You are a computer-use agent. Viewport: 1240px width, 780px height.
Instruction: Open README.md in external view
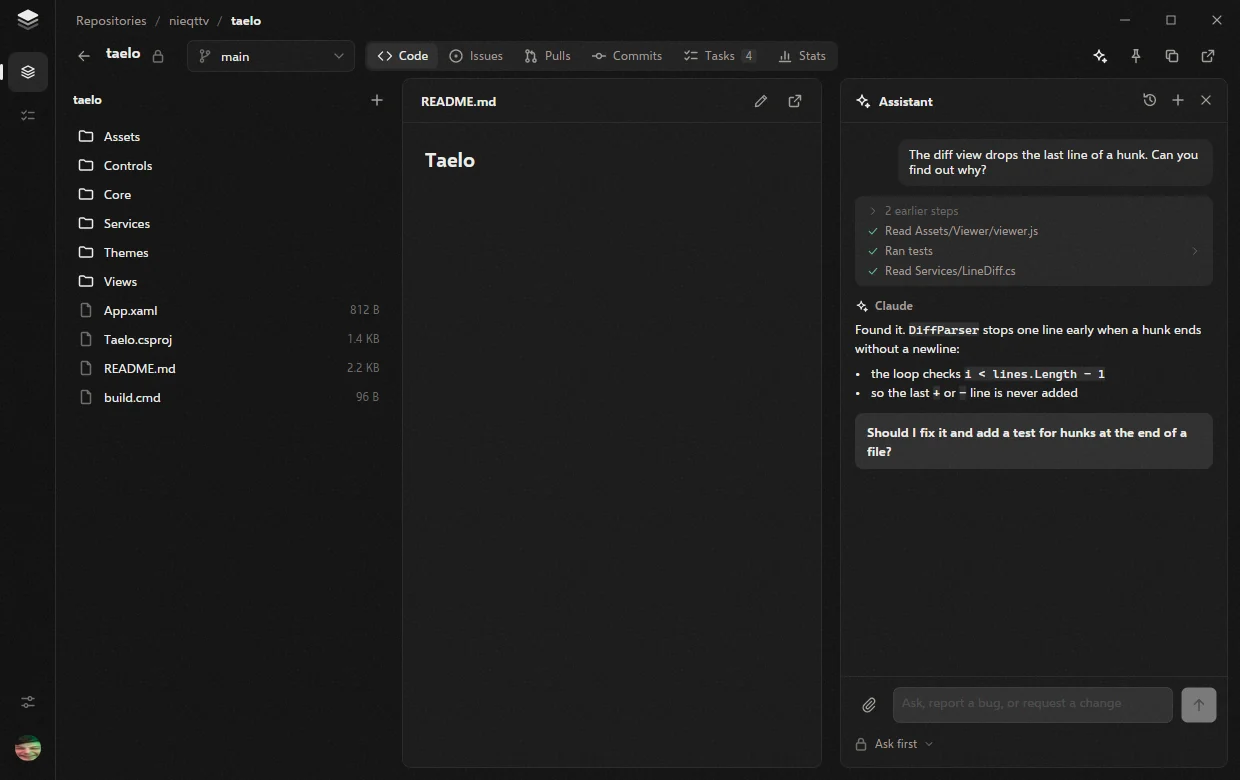[x=795, y=101]
